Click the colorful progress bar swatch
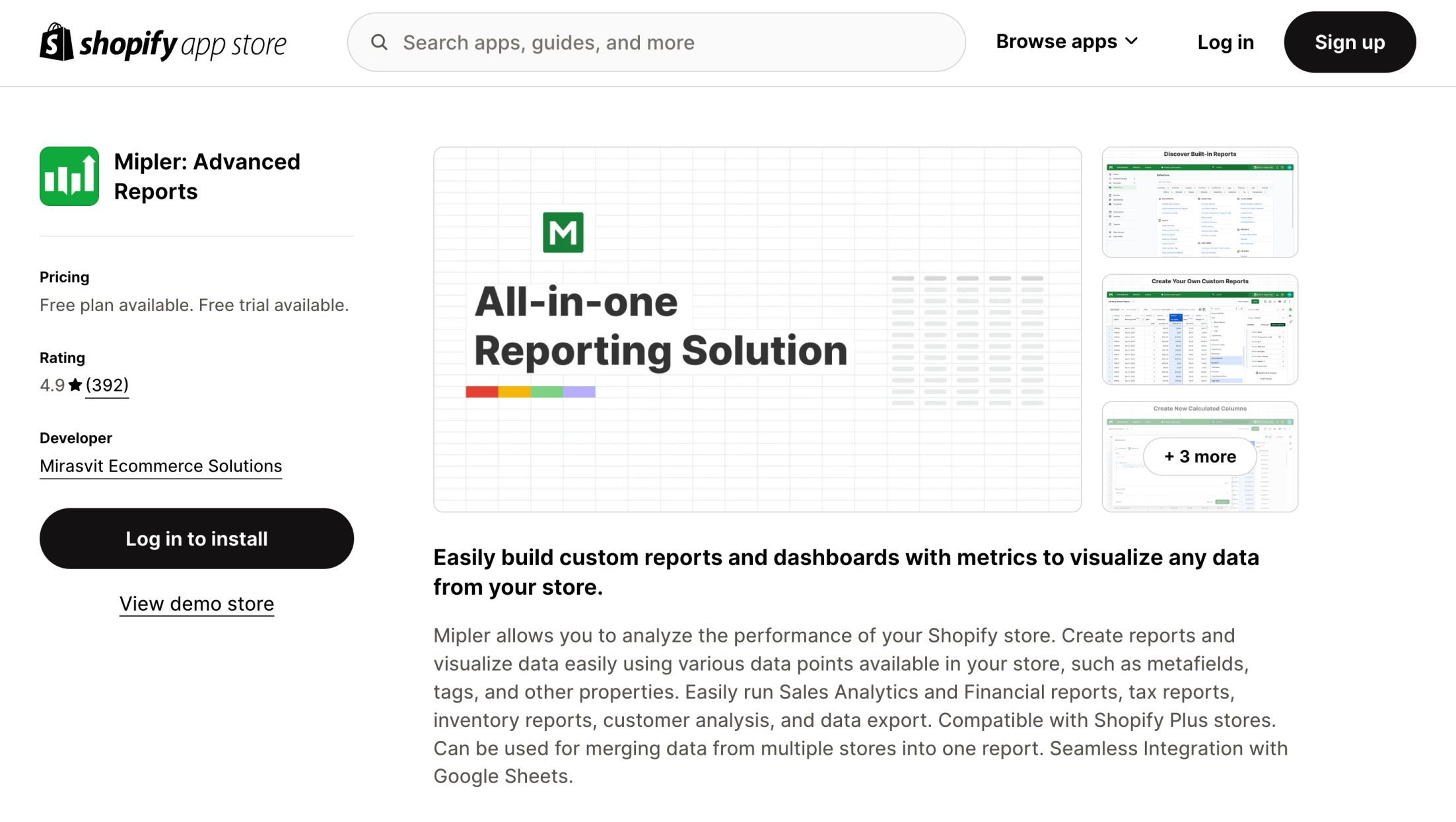Screen dimensions: 1456x822 530,391
